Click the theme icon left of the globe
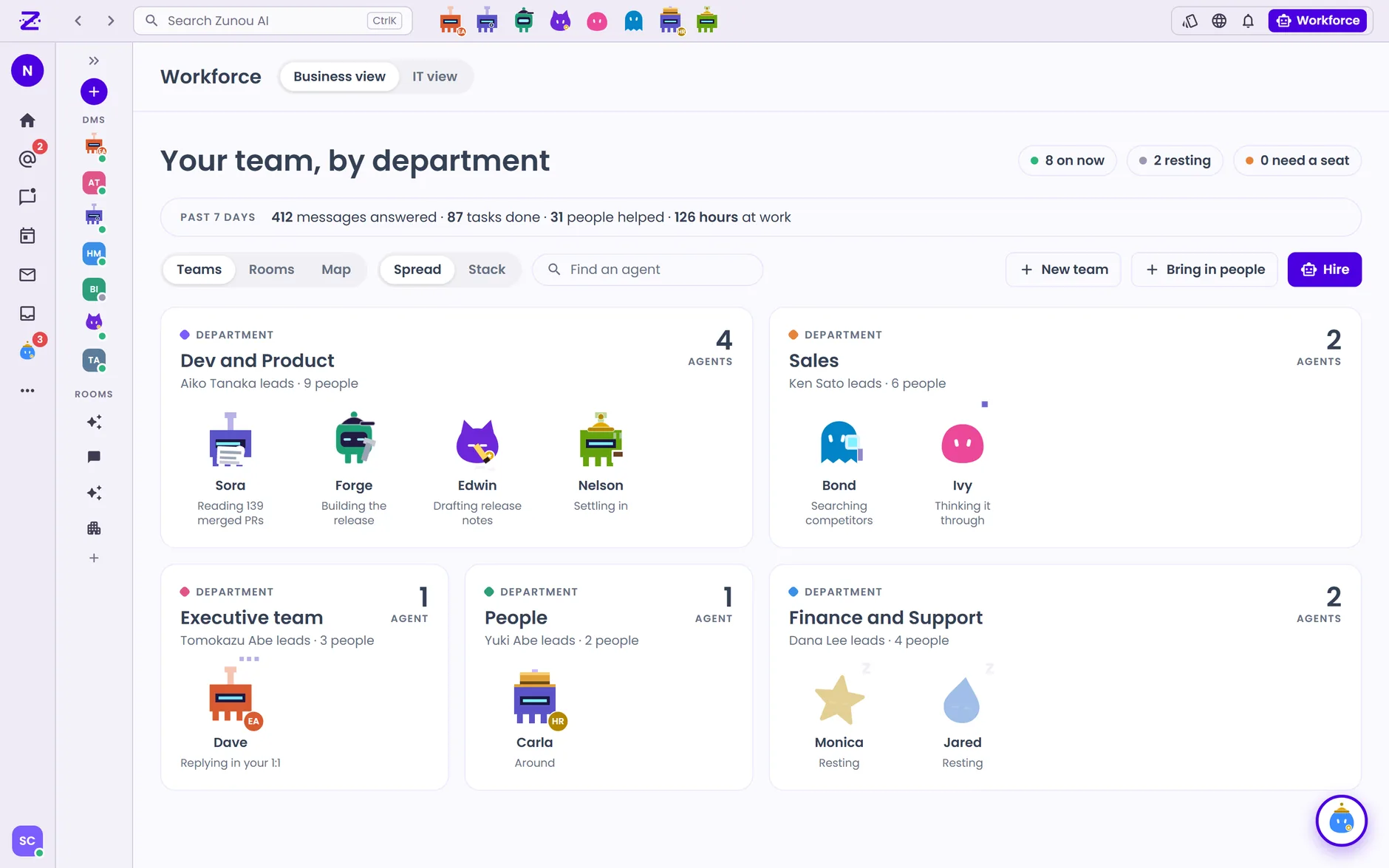 click(x=1190, y=21)
